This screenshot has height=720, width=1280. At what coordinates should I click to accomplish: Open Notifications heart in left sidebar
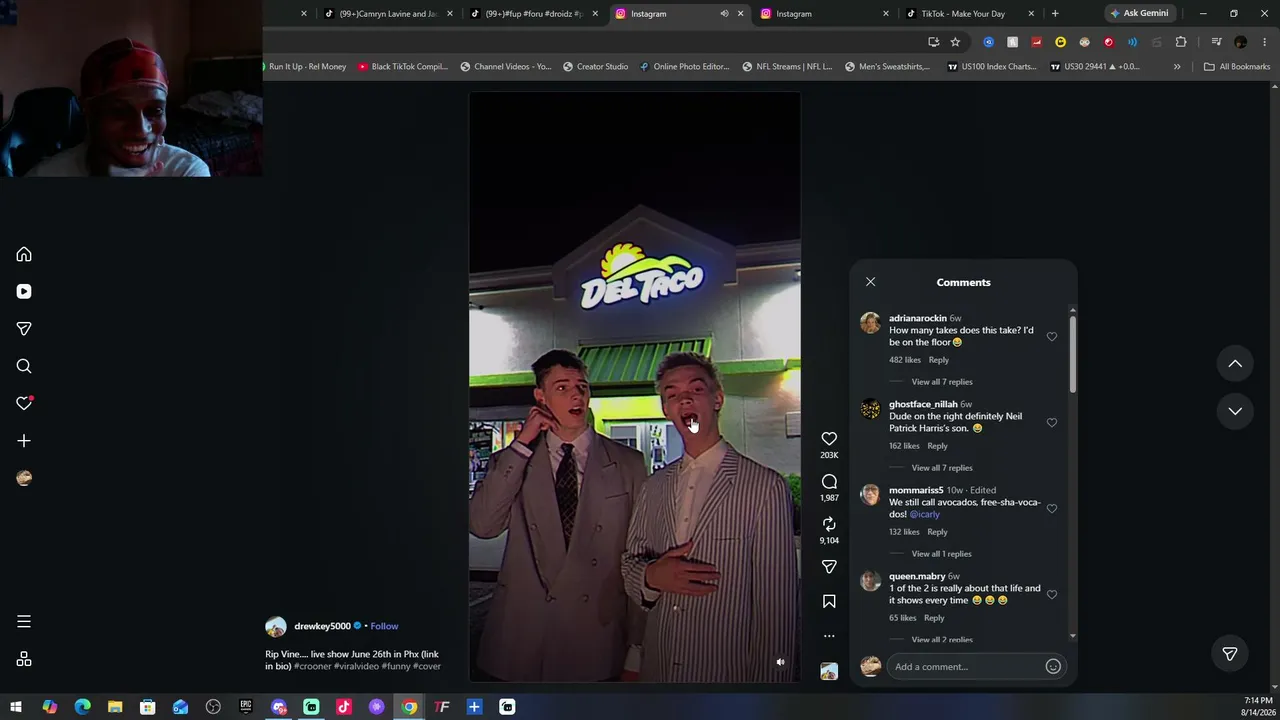coord(24,403)
